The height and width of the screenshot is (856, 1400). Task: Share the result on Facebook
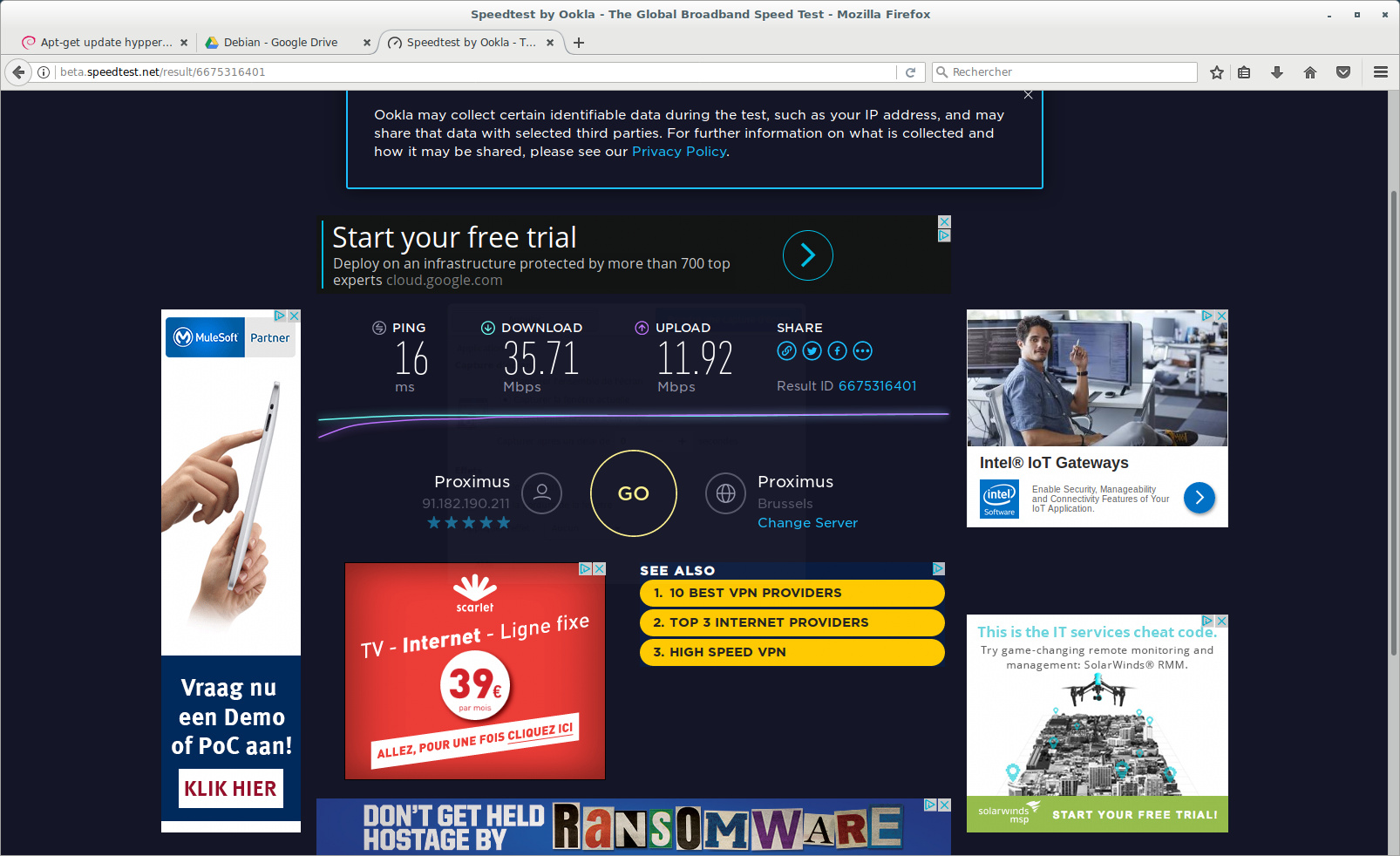tap(837, 351)
